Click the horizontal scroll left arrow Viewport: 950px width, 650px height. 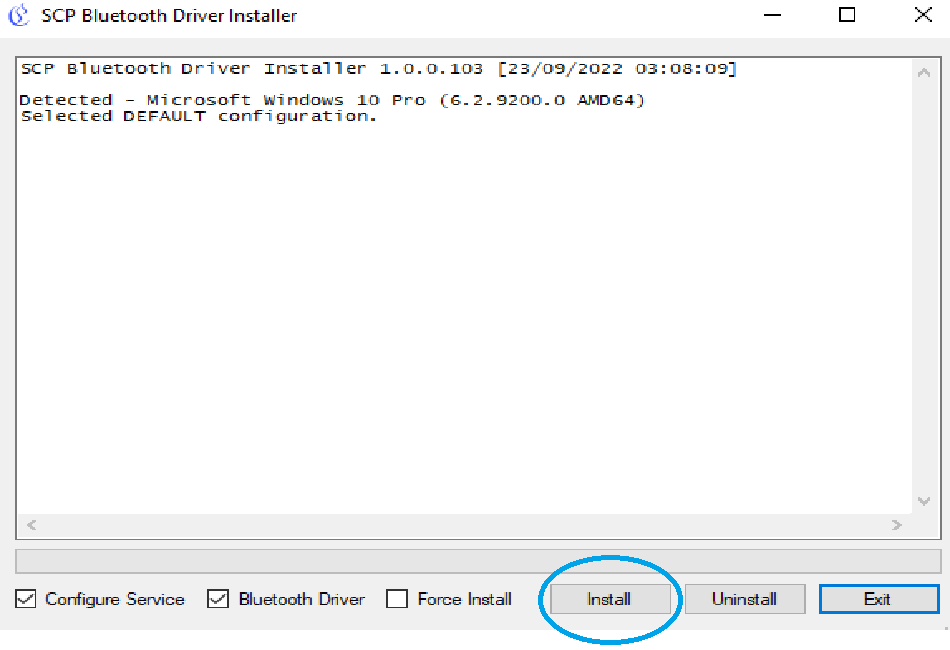(x=32, y=525)
